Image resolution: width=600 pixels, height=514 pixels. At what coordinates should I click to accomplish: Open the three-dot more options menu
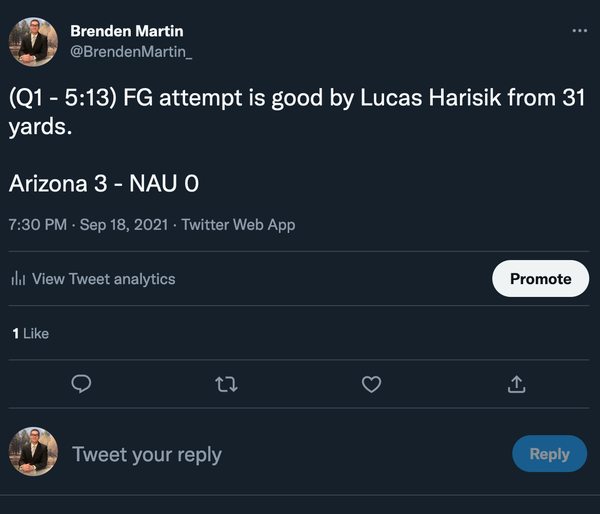tap(580, 31)
